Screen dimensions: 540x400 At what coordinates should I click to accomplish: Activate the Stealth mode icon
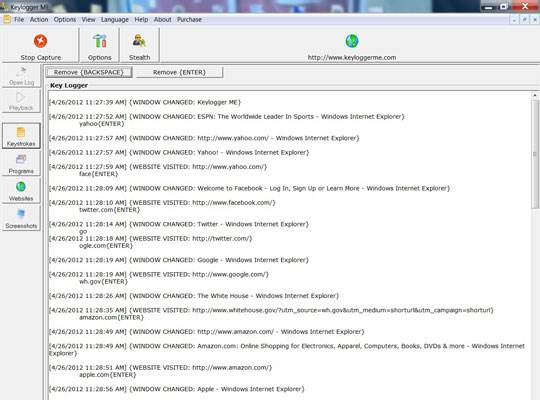click(x=139, y=41)
